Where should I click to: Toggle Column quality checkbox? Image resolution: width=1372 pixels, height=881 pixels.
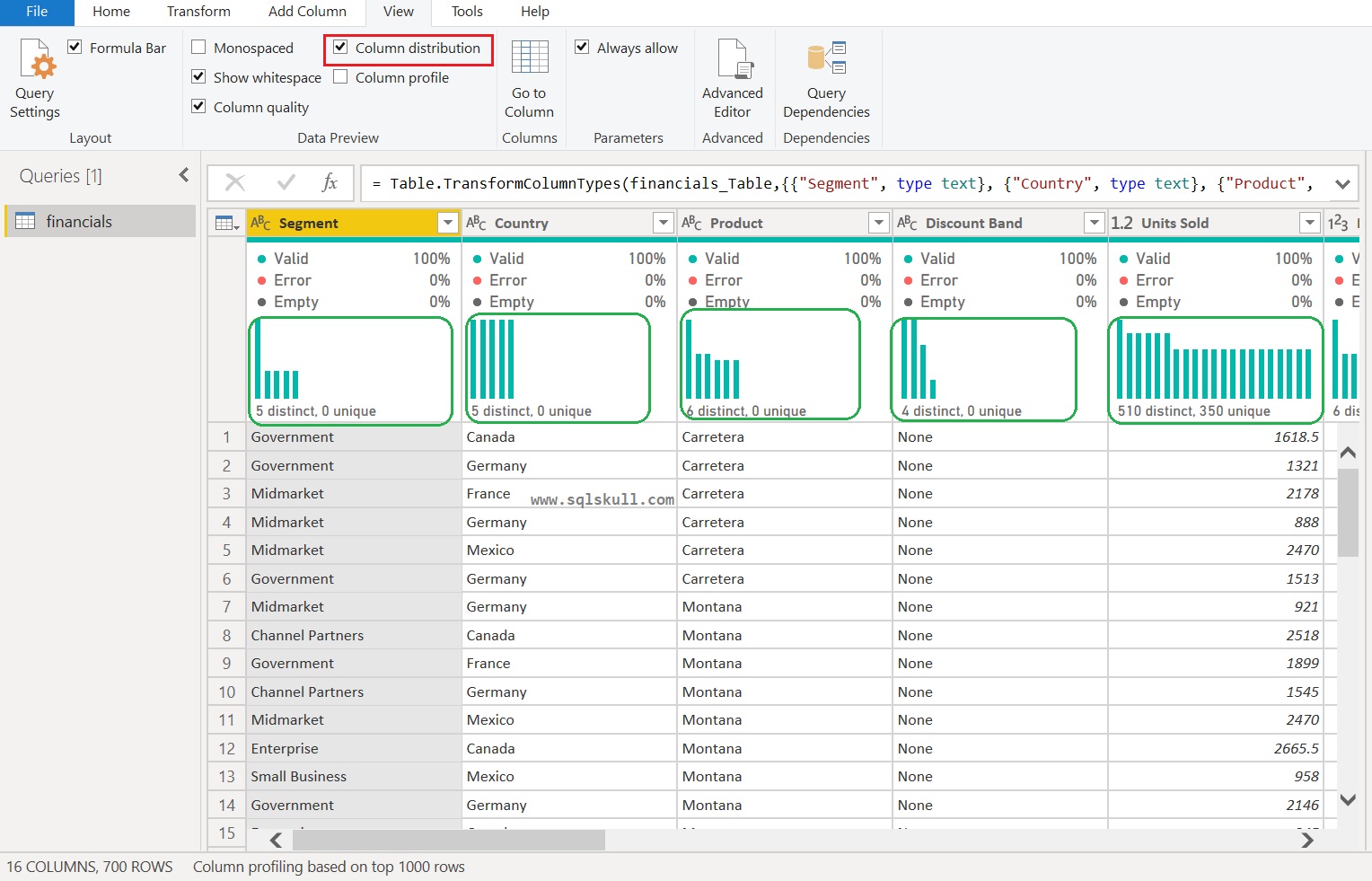[199, 107]
